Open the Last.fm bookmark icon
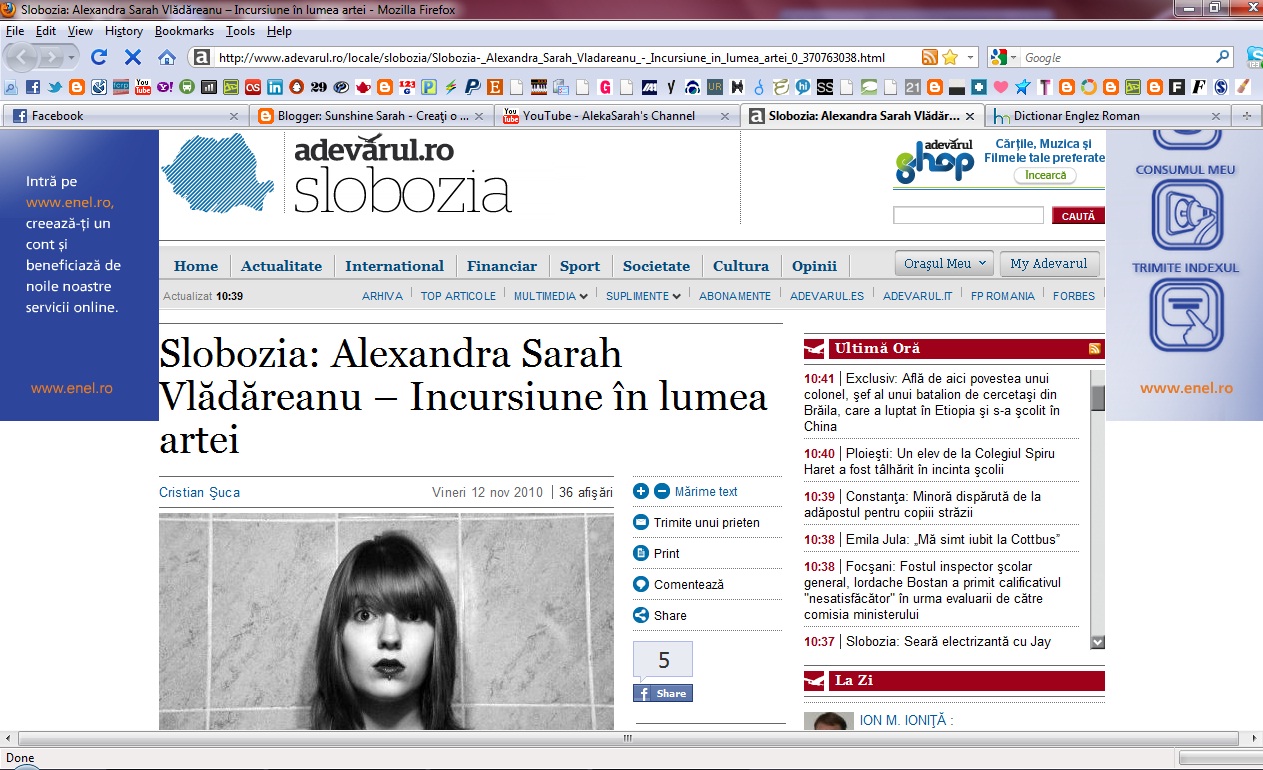This screenshot has width=1263, height=770. point(253,87)
